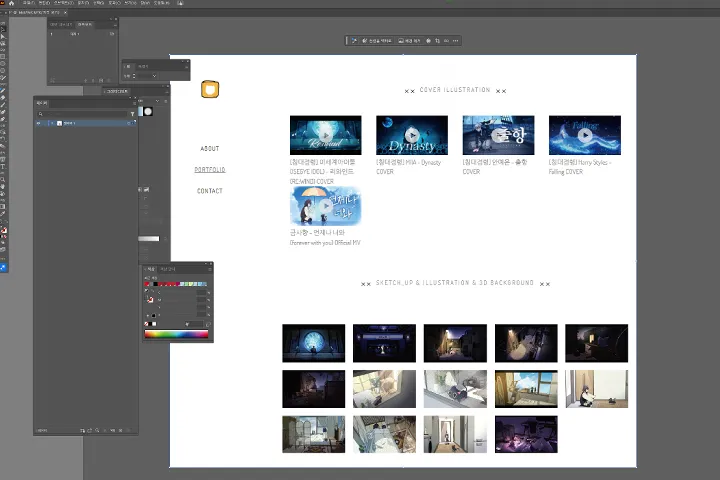The height and width of the screenshot is (480, 720).
Task: Pick a color from the spectrum bar
Action: tap(176, 334)
